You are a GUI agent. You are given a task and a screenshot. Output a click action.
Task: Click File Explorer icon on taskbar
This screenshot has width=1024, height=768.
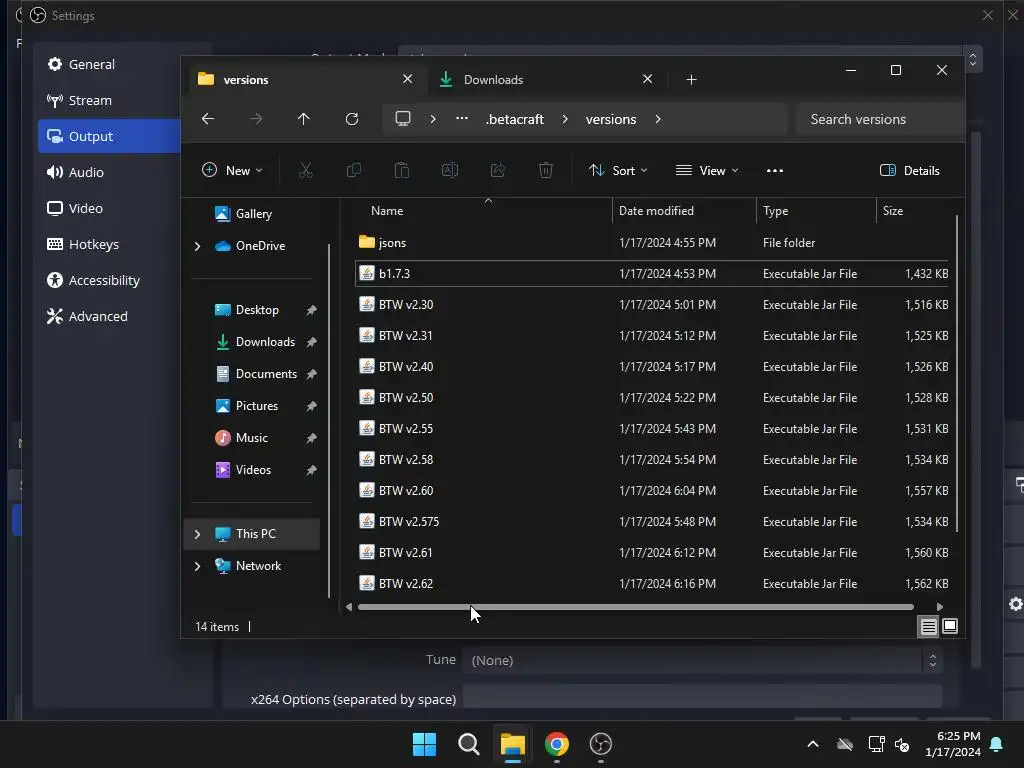coord(513,744)
